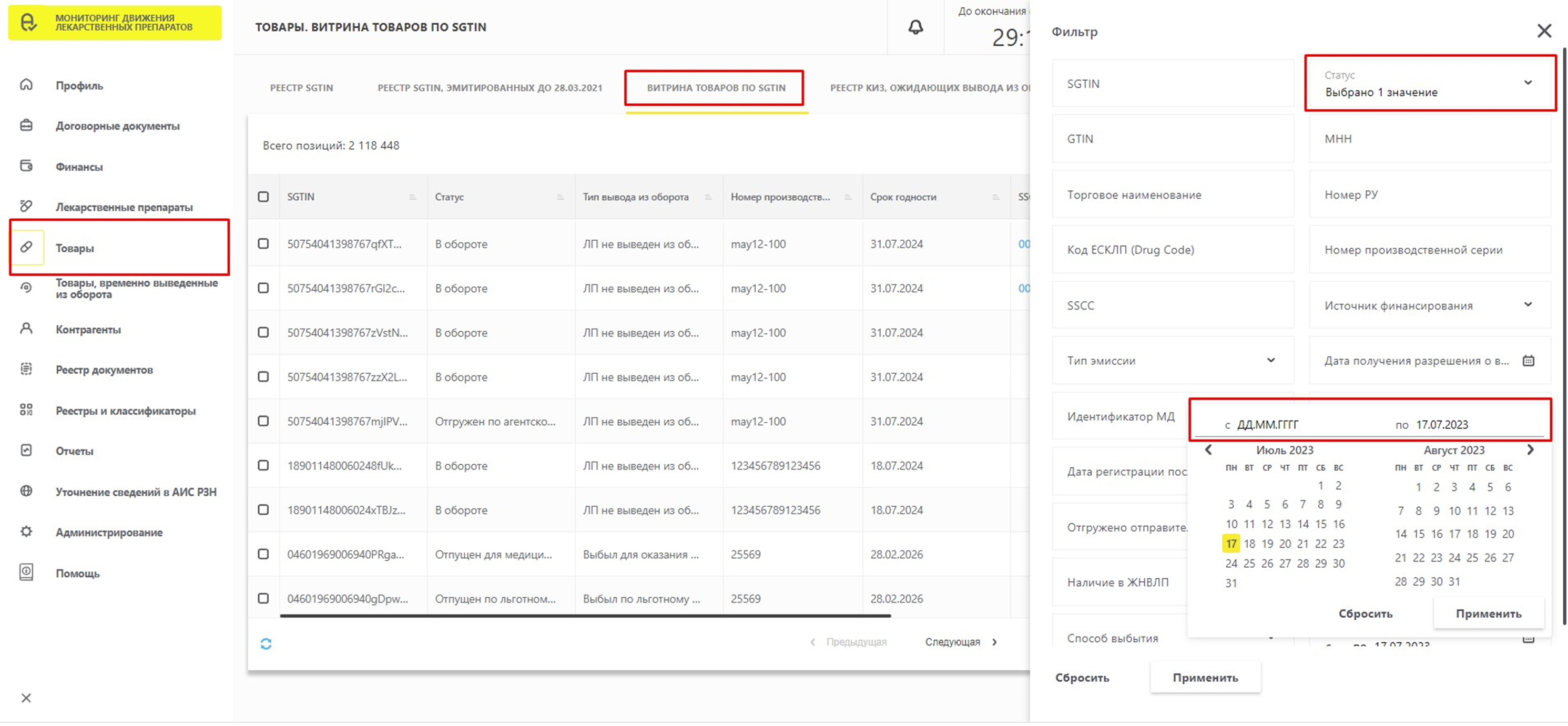Click the notification bell icon
This screenshot has width=1568, height=726.
(x=915, y=27)
